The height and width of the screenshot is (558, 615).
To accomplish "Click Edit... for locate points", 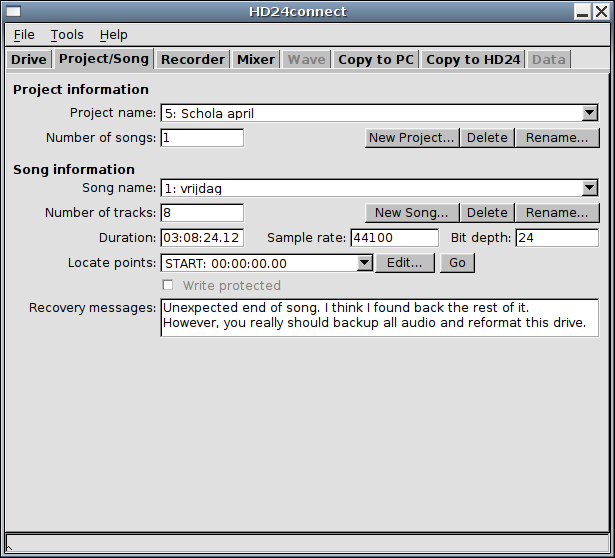I will 405,263.
